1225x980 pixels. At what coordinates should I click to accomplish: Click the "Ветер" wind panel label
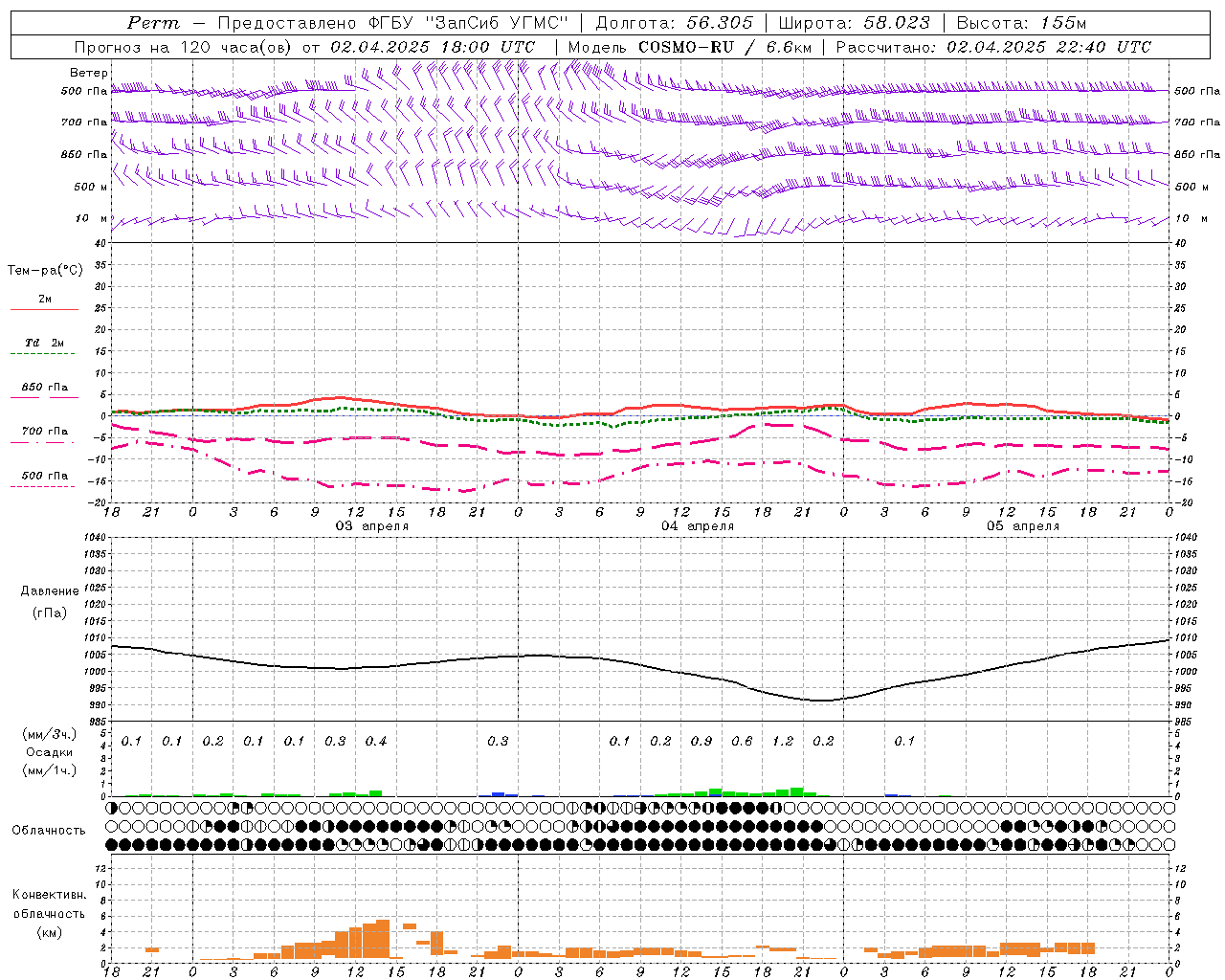(x=88, y=73)
